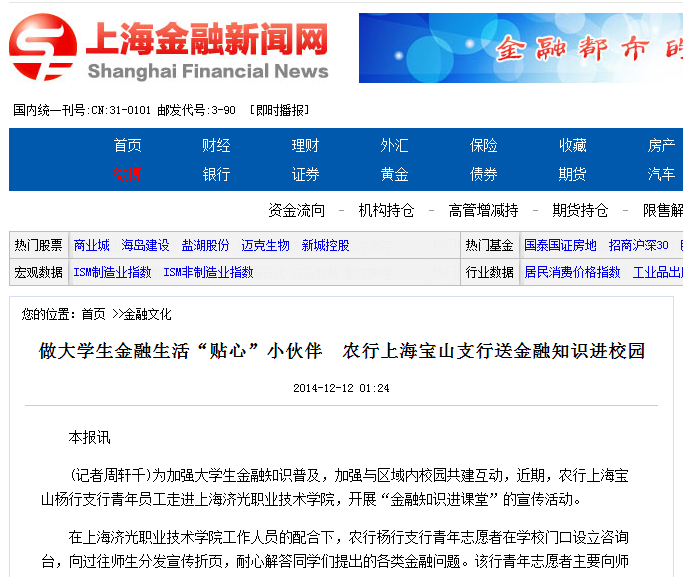The height and width of the screenshot is (577, 683).
Task: Click the 海岛建设 hot stock link
Action: click(x=145, y=245)
